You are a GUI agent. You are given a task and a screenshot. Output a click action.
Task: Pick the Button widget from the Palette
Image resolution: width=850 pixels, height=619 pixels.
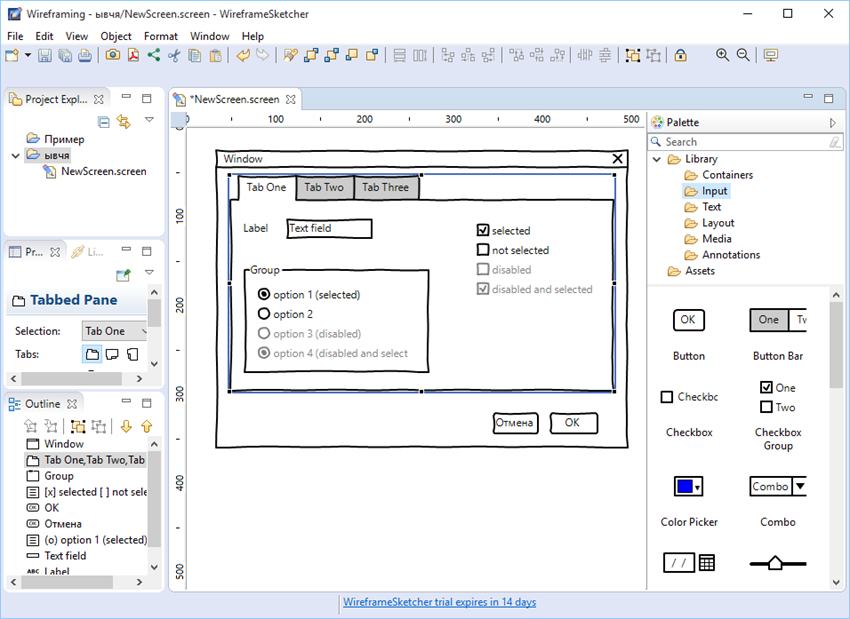689,335
